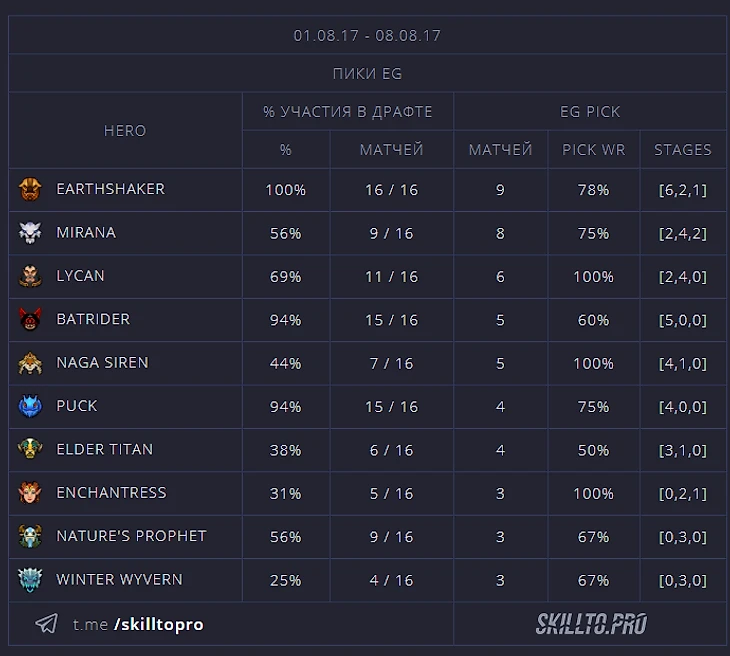730x656 pixels.
Task: Click the Batrider hero icon
Action: pos(30,320)
